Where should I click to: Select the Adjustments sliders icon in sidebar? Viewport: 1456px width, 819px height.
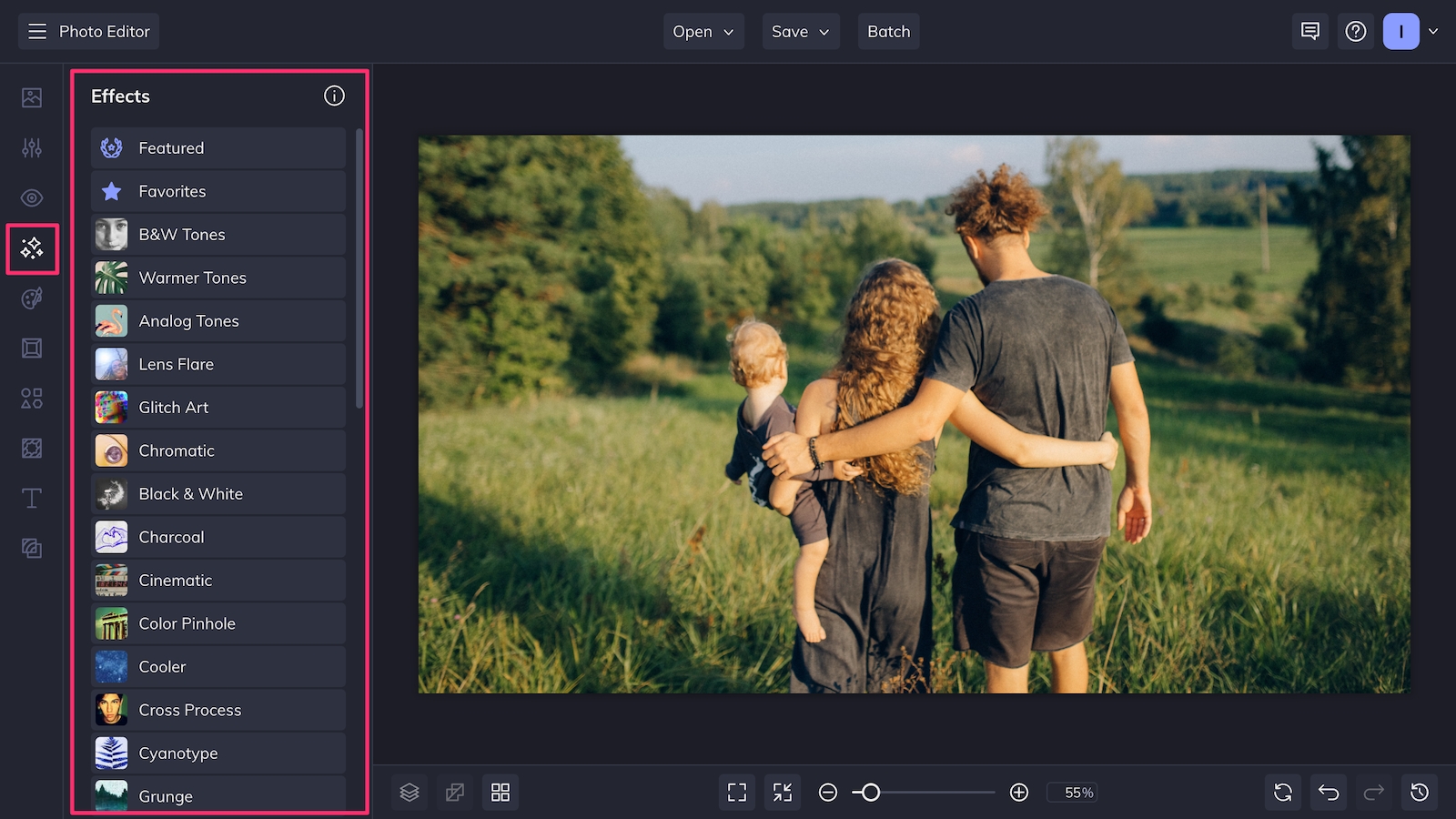coord(31,147)
